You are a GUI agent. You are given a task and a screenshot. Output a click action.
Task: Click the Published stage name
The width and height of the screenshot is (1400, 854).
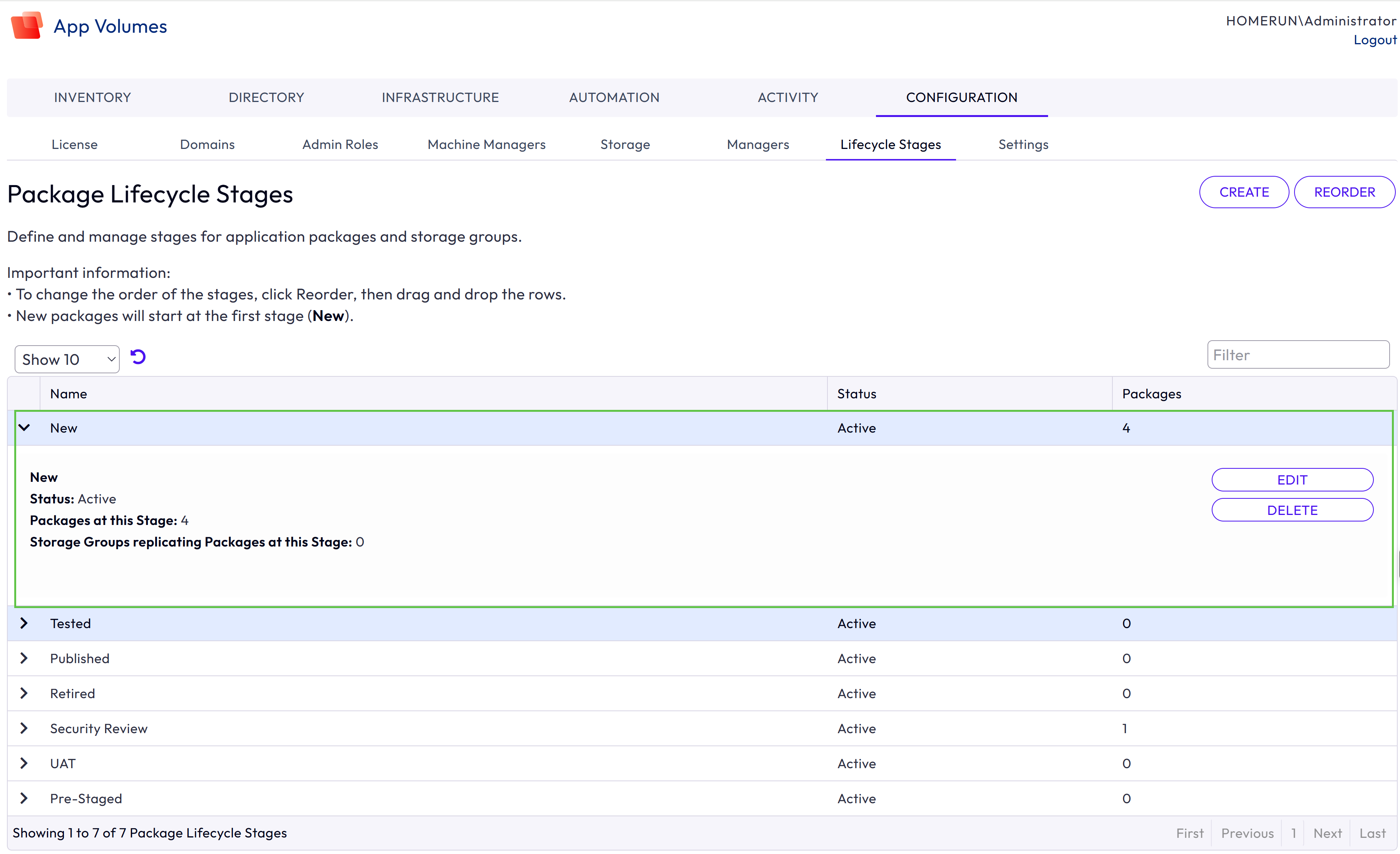coord(80,658)
